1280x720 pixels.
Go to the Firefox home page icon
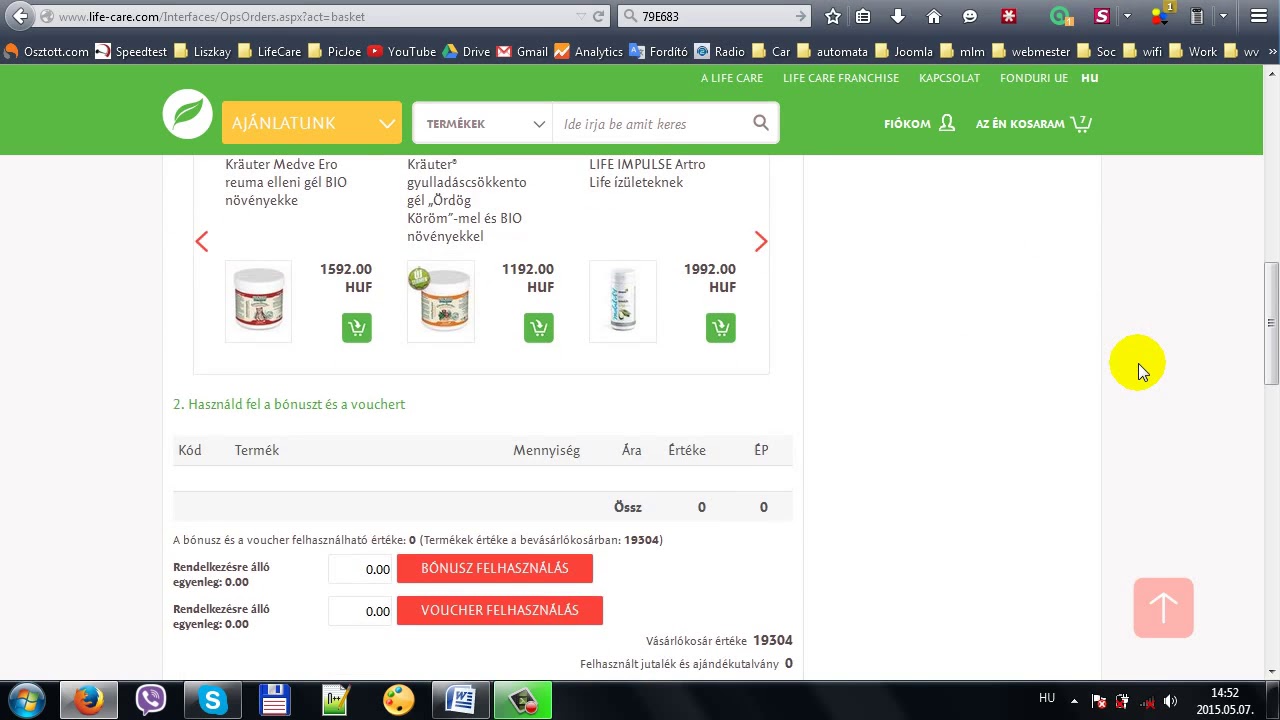934,16
